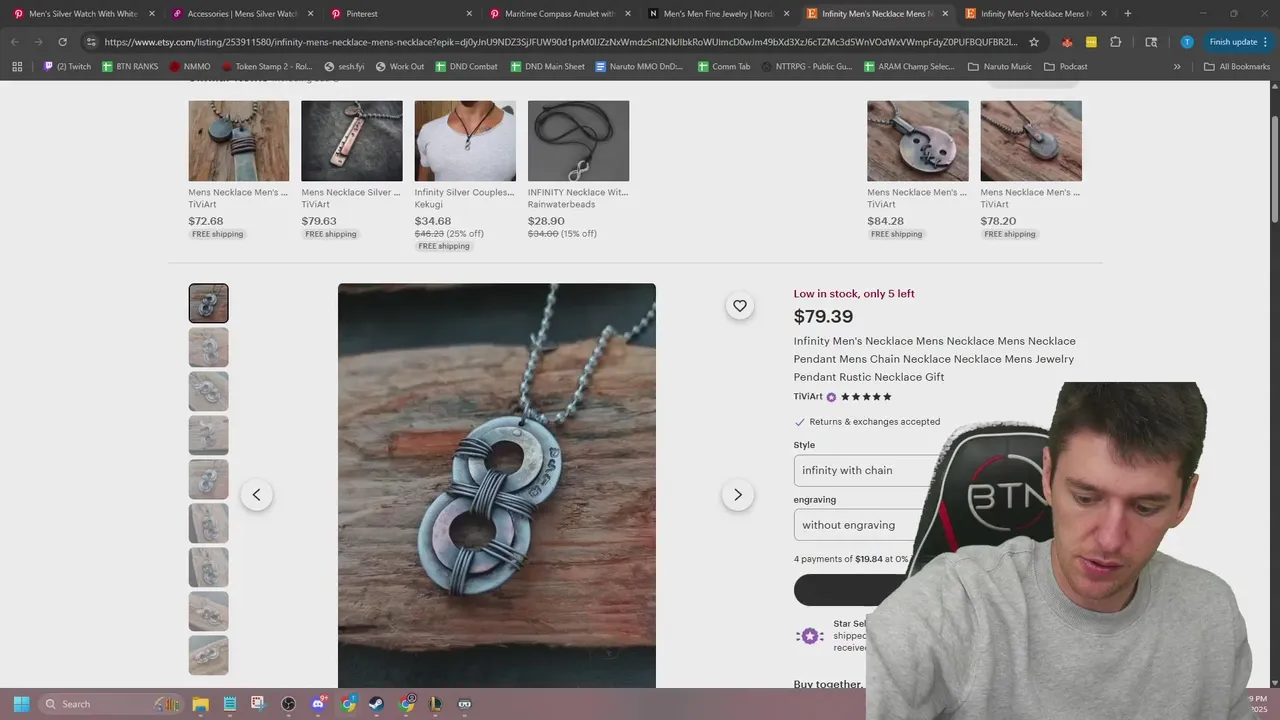Open the $79.63 Mens Necklace Silver listing image

point(352,141)
